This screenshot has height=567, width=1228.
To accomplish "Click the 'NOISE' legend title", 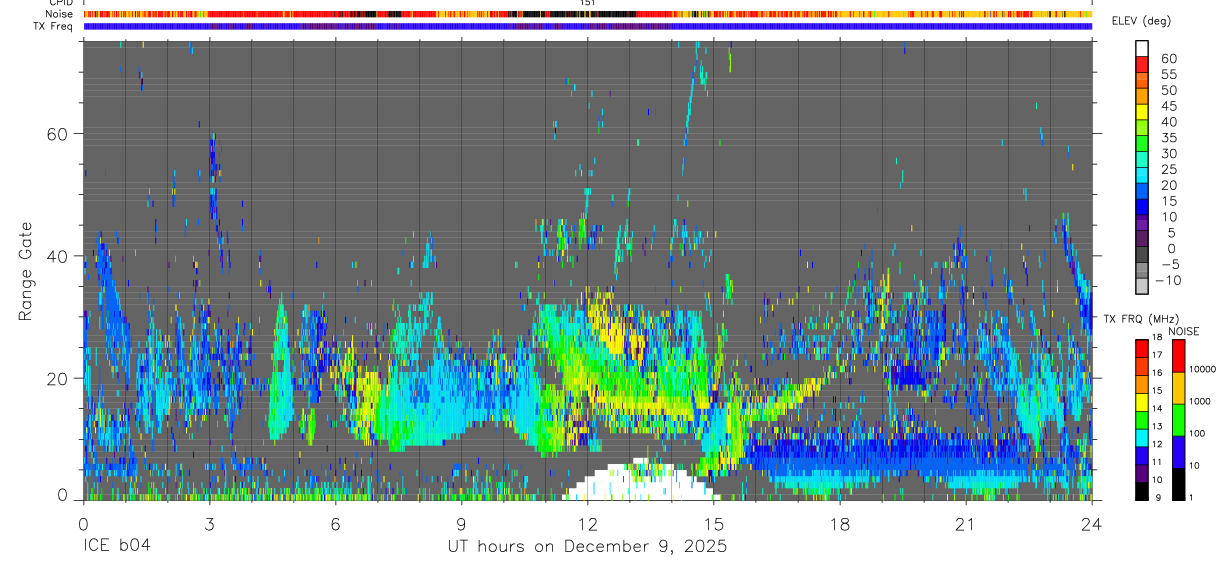I will [1183, 331].
